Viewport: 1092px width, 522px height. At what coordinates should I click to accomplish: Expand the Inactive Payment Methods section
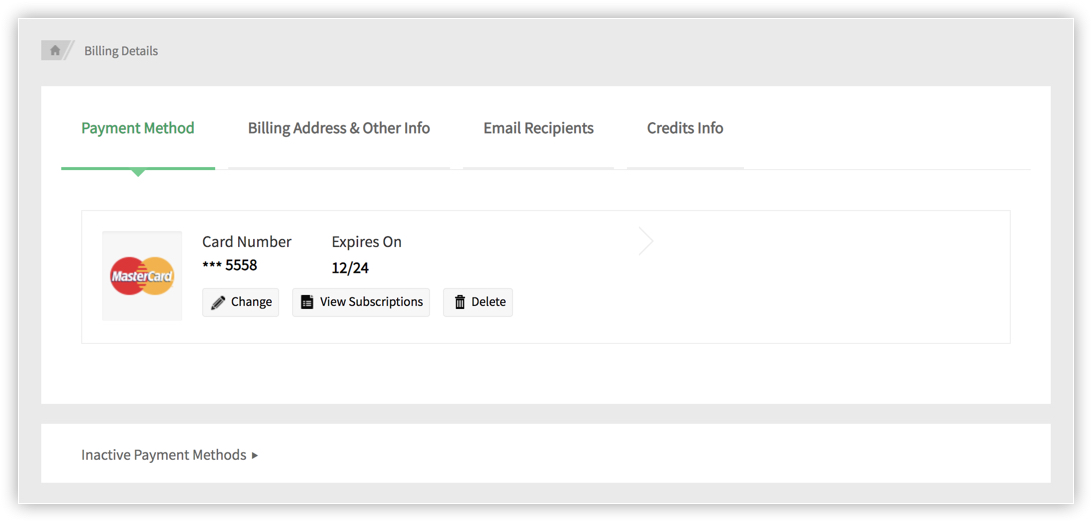tap(170, 455)
